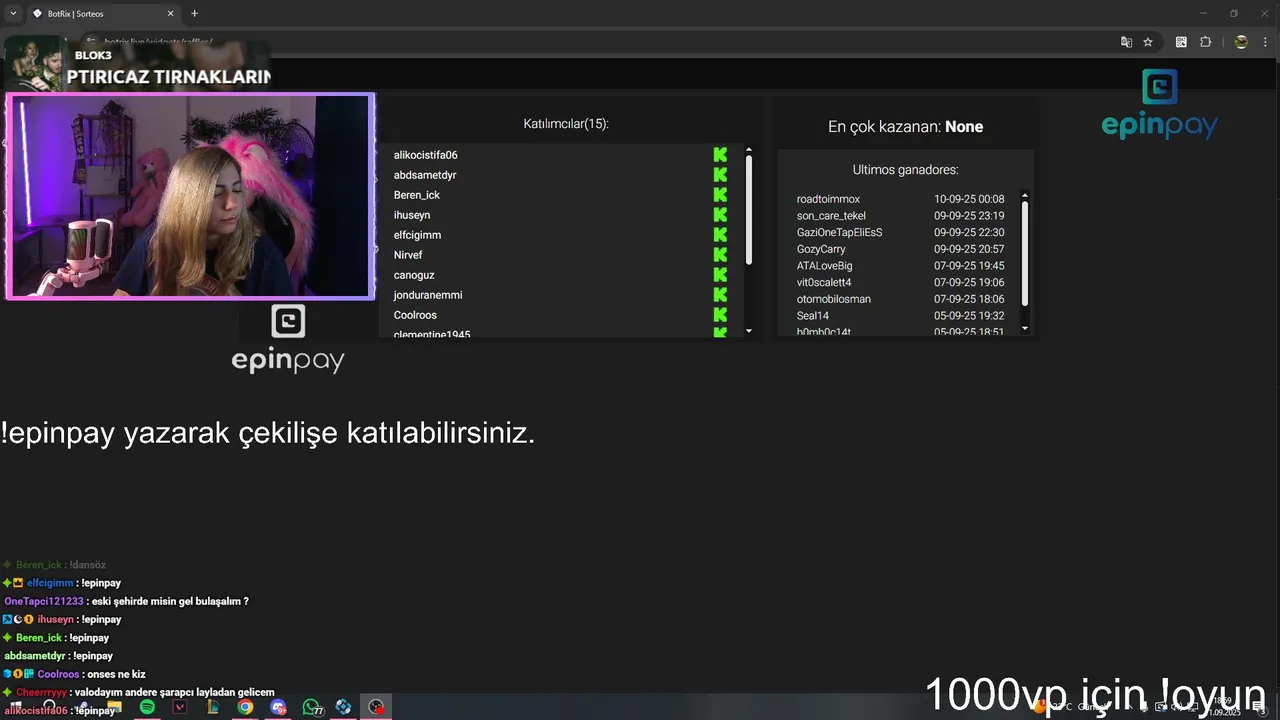Select participant Nirvef
1280x720 pixels.
pyautogui.click(x=408, y=255)
